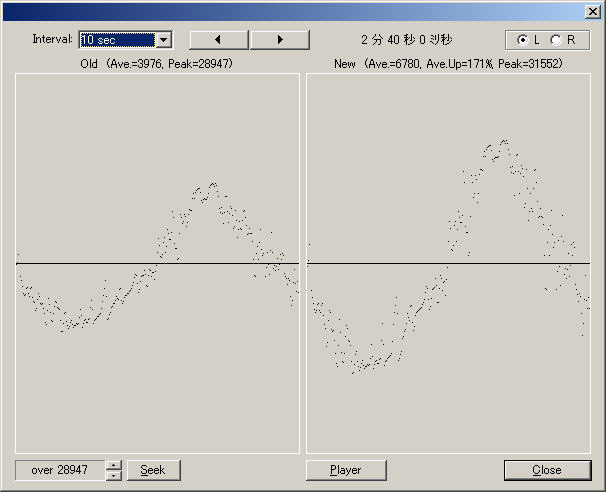
Task: Close the dialog using the title bar X
Action: pos(592,12)
